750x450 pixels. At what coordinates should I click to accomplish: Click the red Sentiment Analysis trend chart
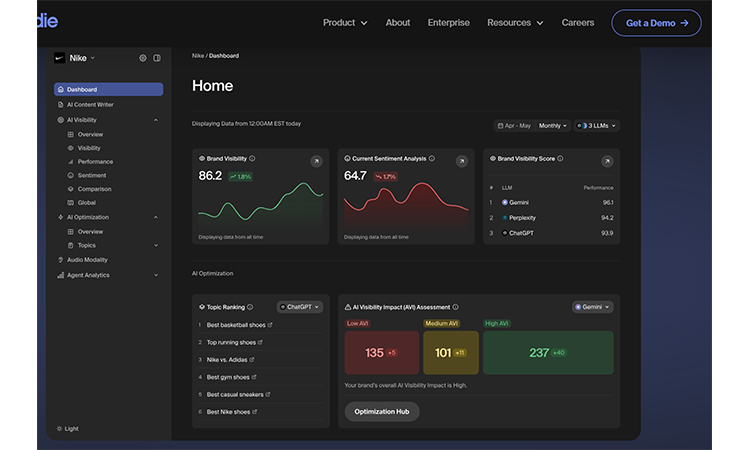tap(406, 205)
